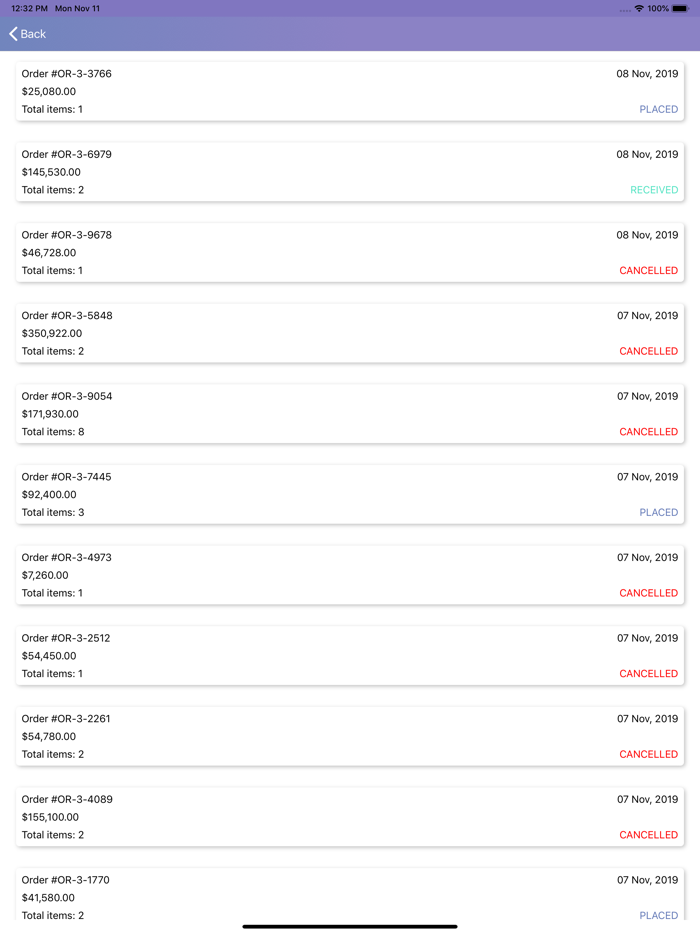Open order #OR-3-5848 details
Image resolution: width=700 pixels, height=934 pixels.
coord(350,333)
